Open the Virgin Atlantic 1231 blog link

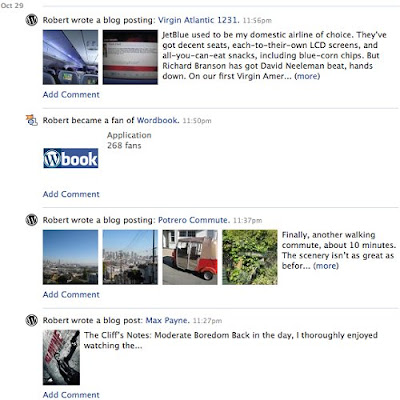pyautogui.click(x=199, y=20)
